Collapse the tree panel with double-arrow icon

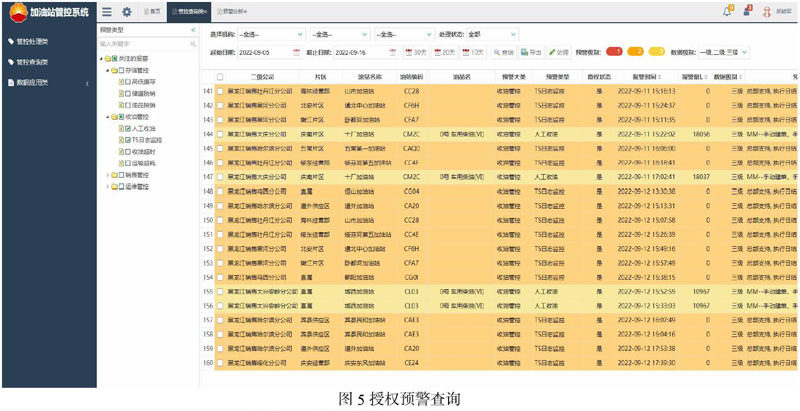coord(192,30)
